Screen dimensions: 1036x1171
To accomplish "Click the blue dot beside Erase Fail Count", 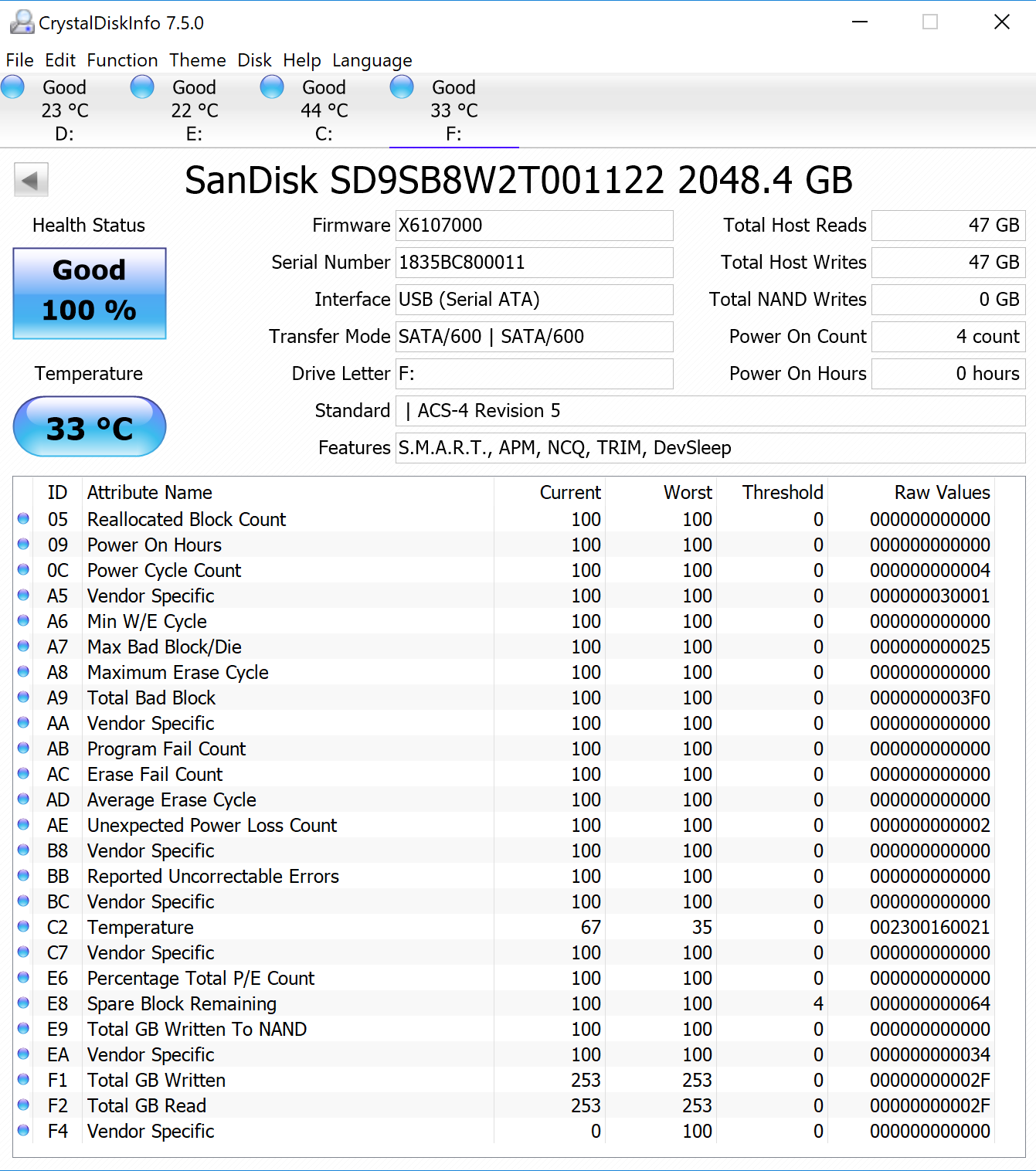I will pos(22,773).
